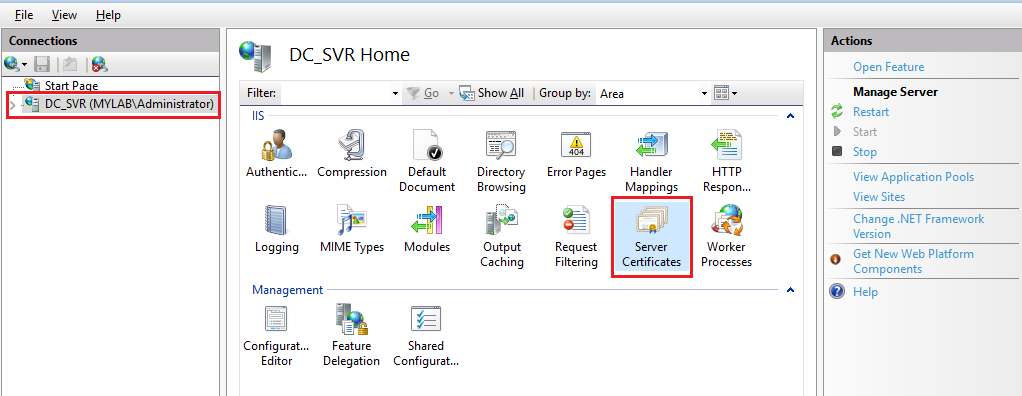Open the Authentication feature icon
1022x396 pixels.
[x=276, y=145]
